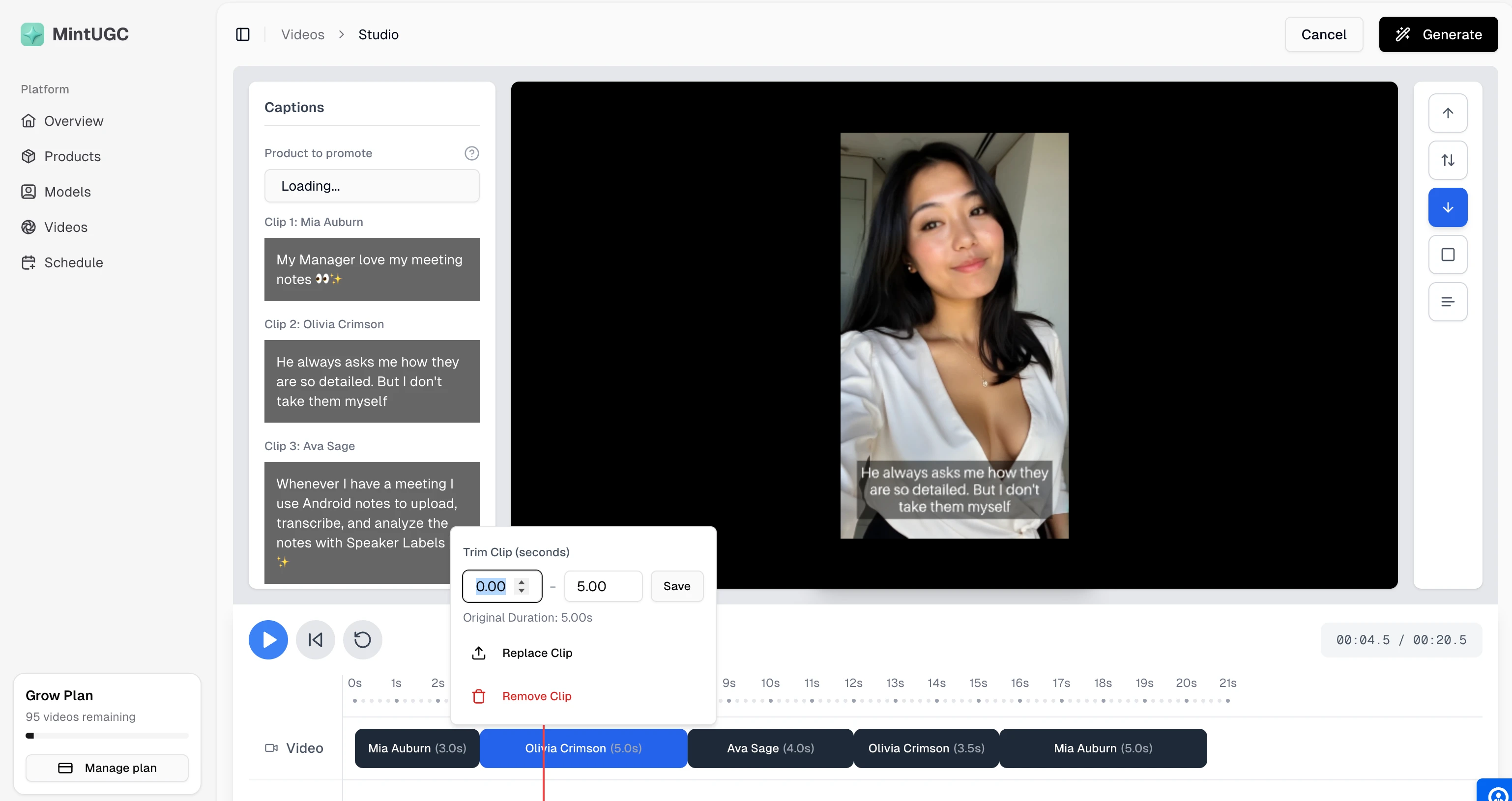The width and height of the screenshot is (1512, 801).
Task: Toggle the caption background square icon
Action: coord(1448,255)
